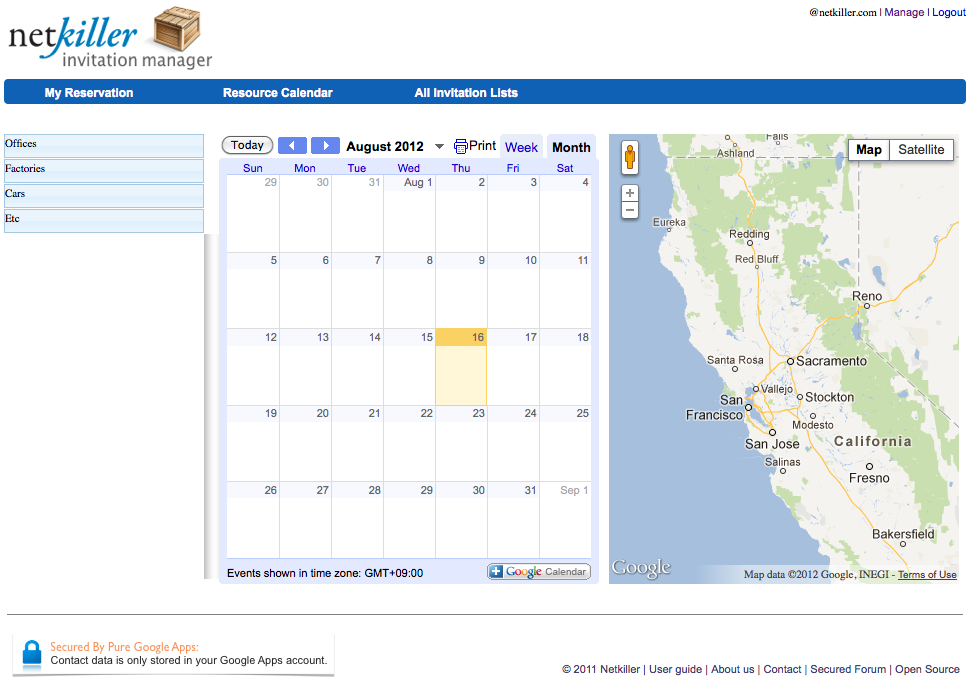Switch calendar to Month view
This screenshot has height=677, width=969.
click(x=571, y=147)
